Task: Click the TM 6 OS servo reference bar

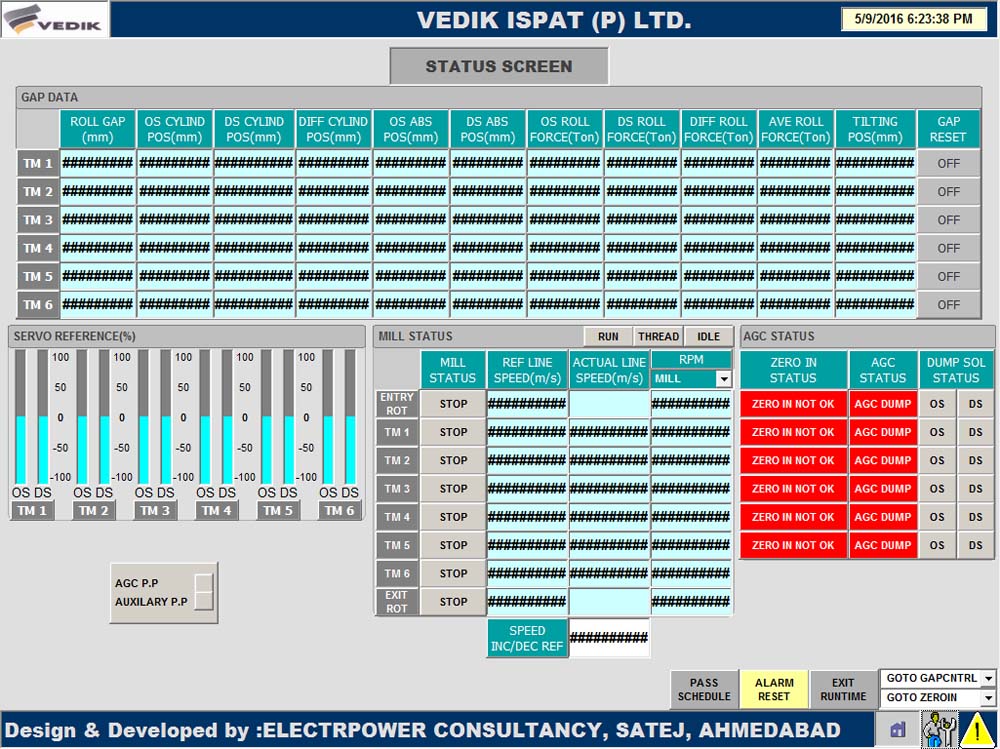Action: pyautogui.click(x=328, y=417)
